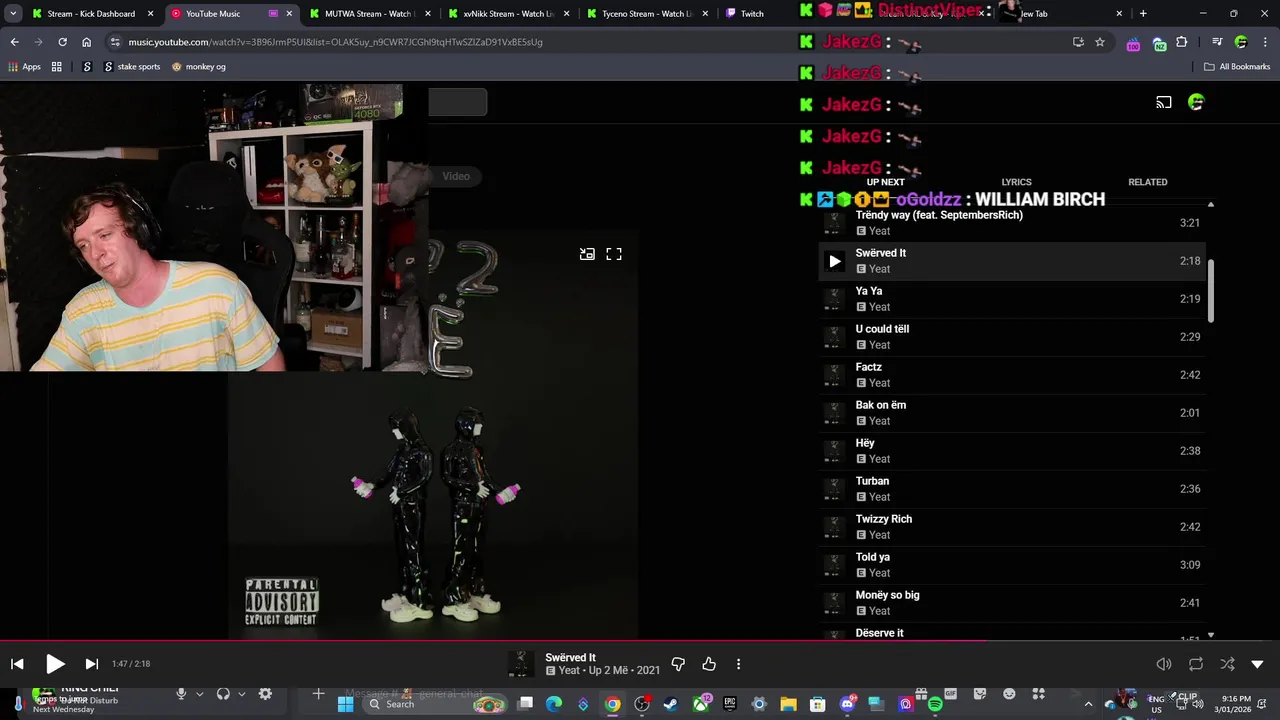
Task: Open Steam from the taskbar
Action: click(x=671, y=704)
